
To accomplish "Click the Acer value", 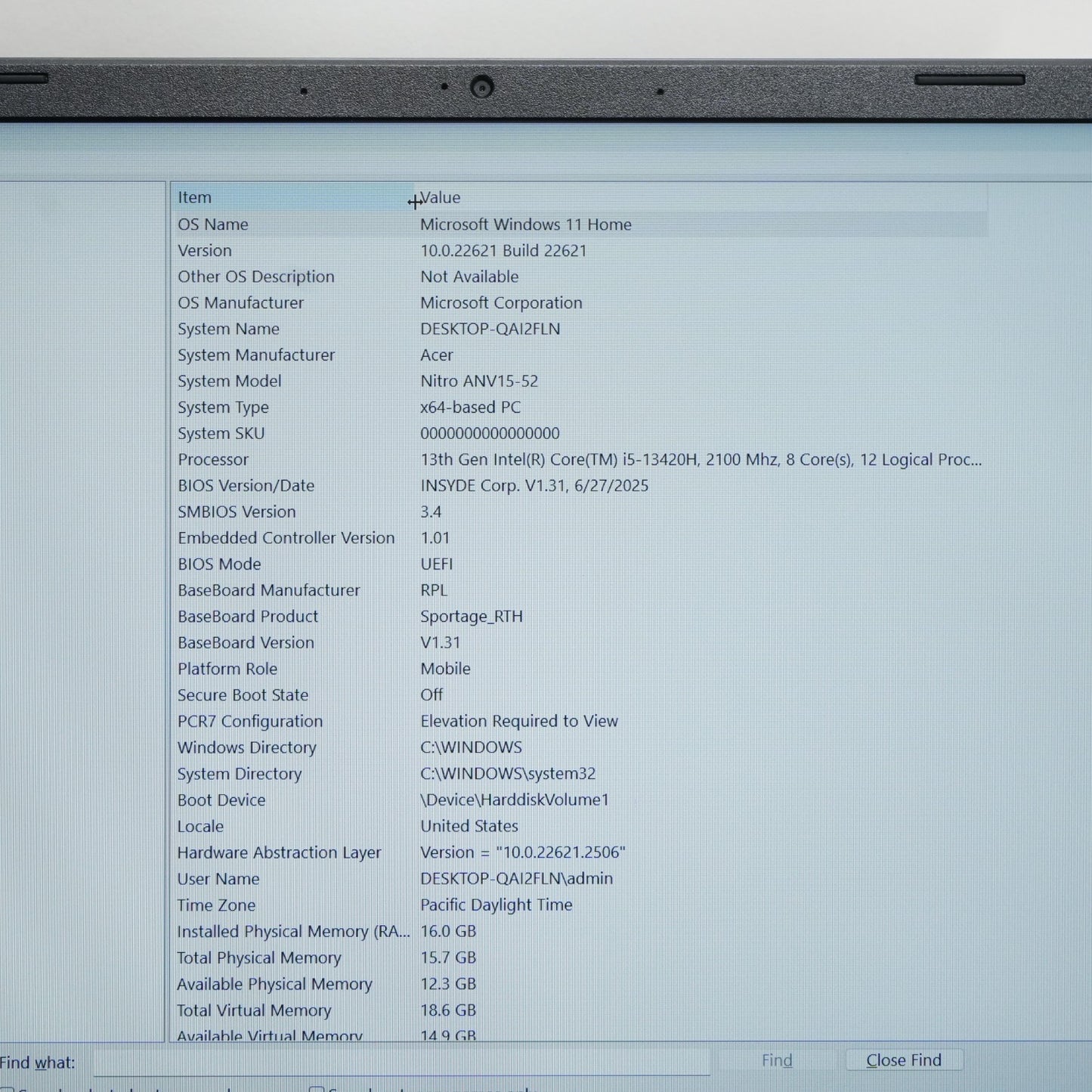I will [x=437, y=355].
